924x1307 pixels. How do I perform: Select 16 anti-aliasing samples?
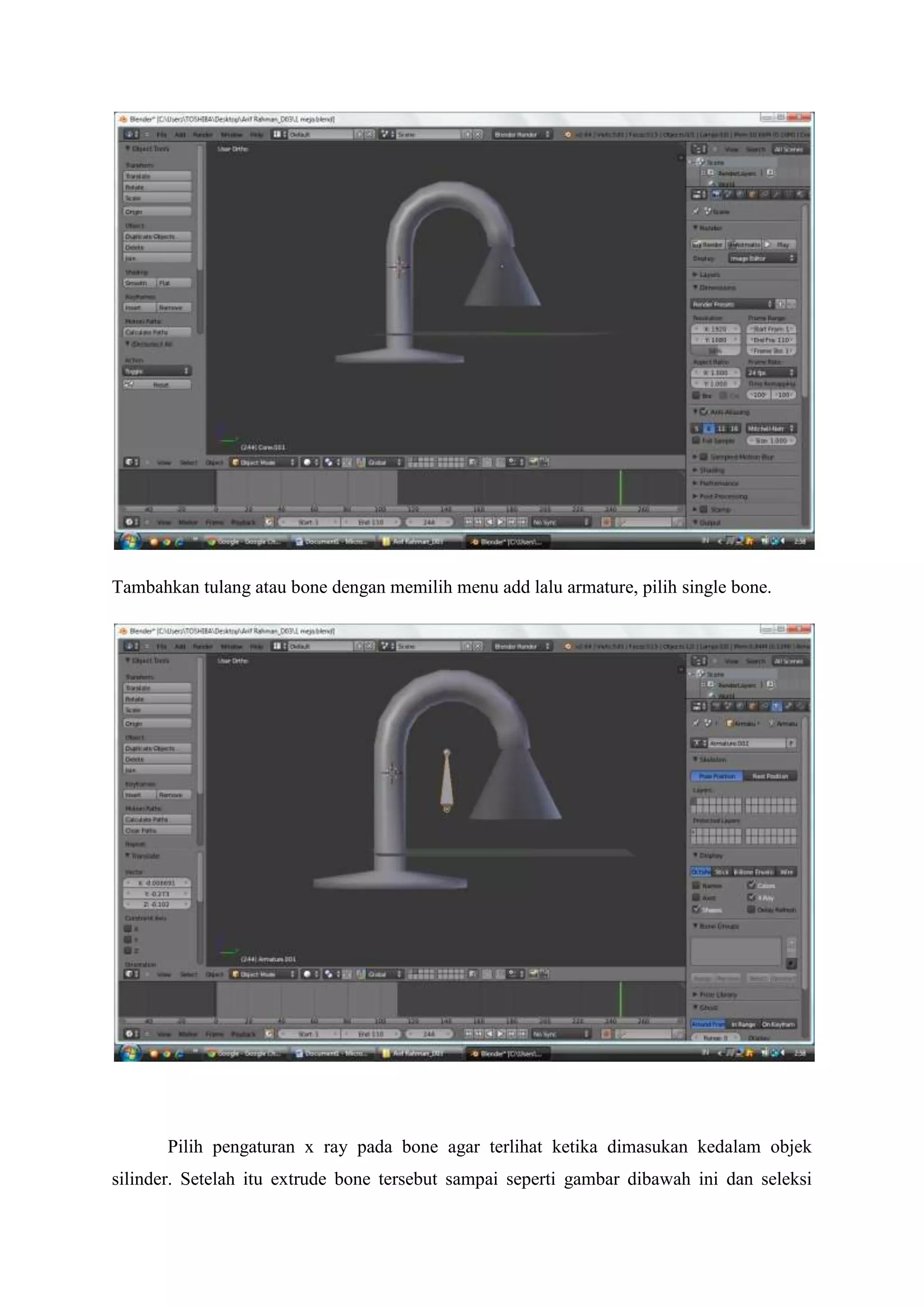pos(734,428)
